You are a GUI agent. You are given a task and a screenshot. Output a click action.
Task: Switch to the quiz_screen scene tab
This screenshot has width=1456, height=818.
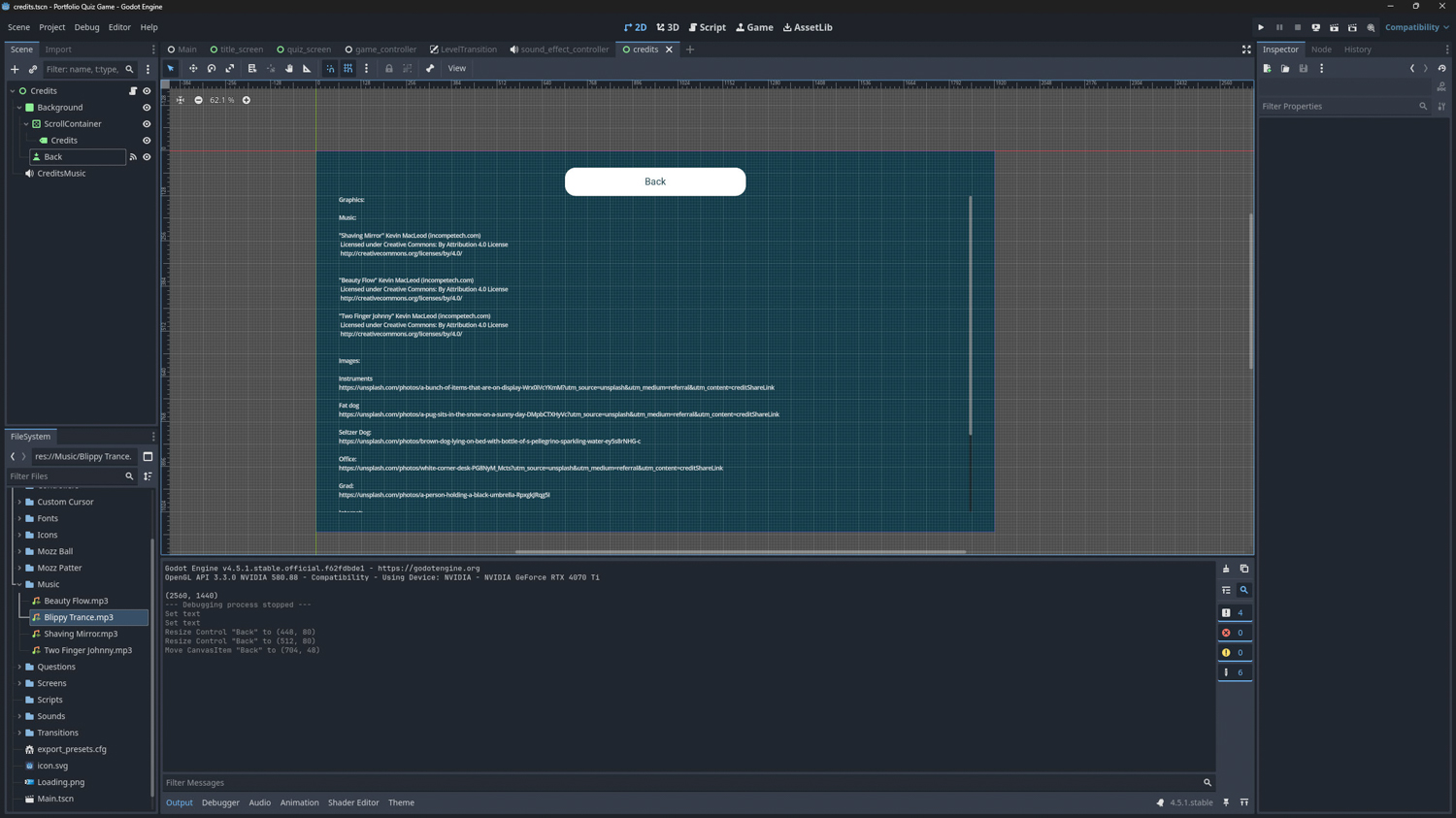(304, 49)
